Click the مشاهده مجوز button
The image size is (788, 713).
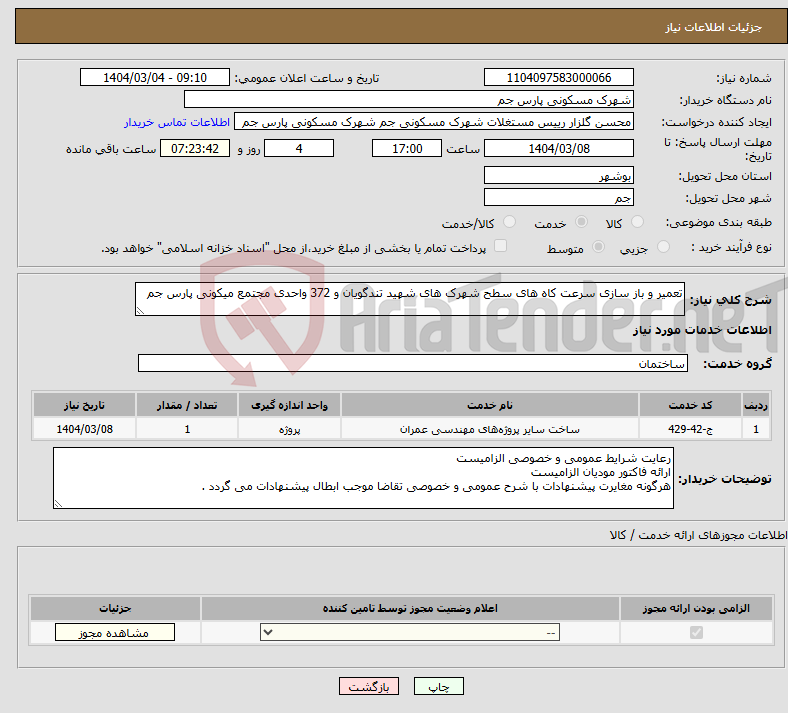[115, 632]
